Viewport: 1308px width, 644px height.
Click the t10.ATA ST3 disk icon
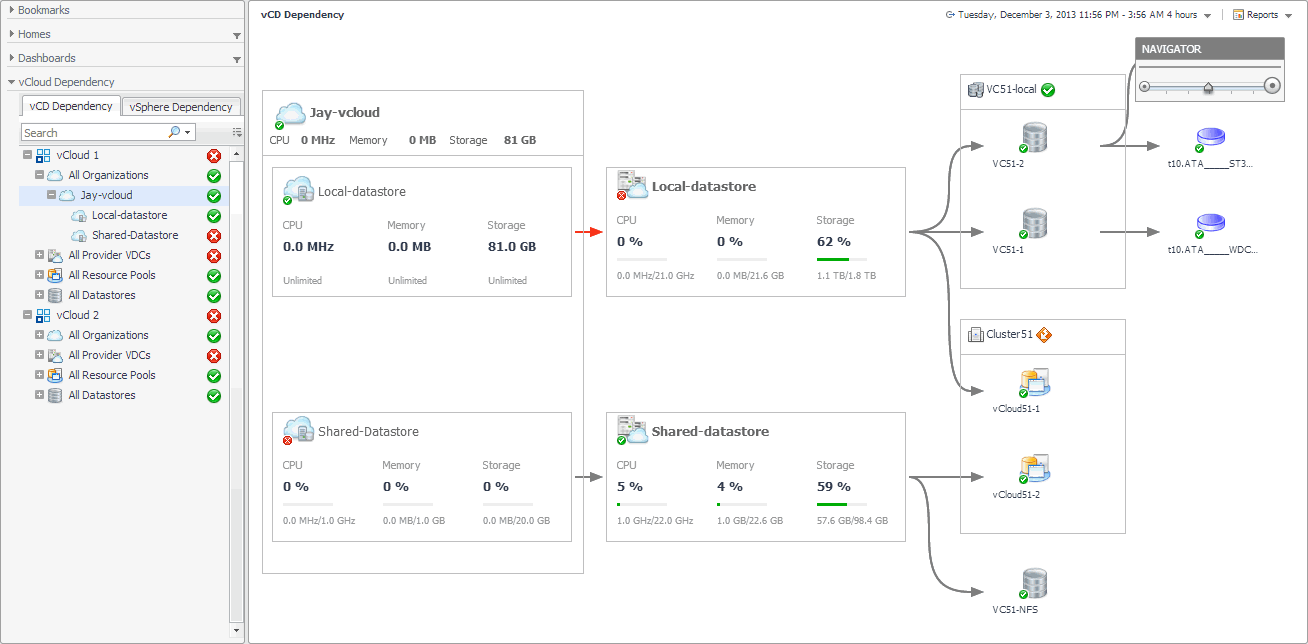tap(1210, 138)
